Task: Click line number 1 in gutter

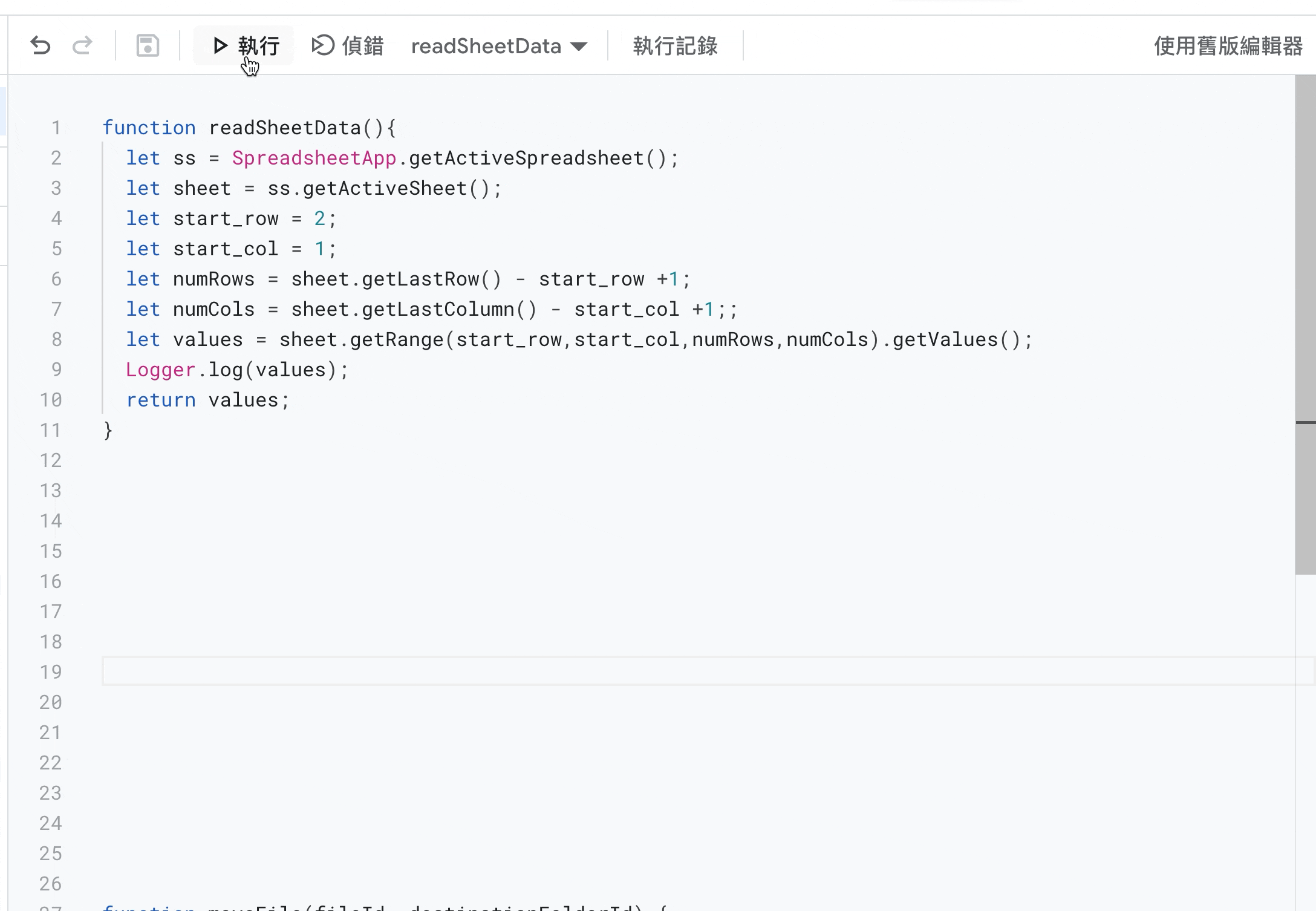Action: [56, 128]
